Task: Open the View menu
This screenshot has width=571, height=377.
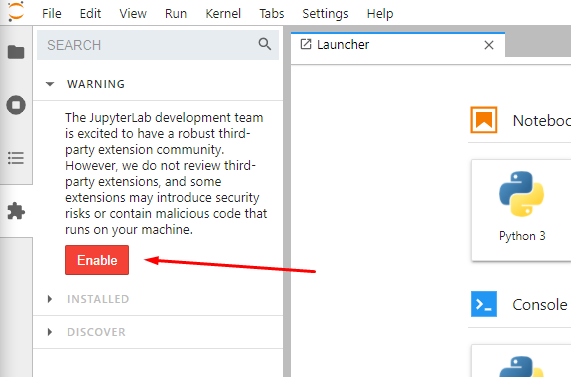Action: coord(133,13)
